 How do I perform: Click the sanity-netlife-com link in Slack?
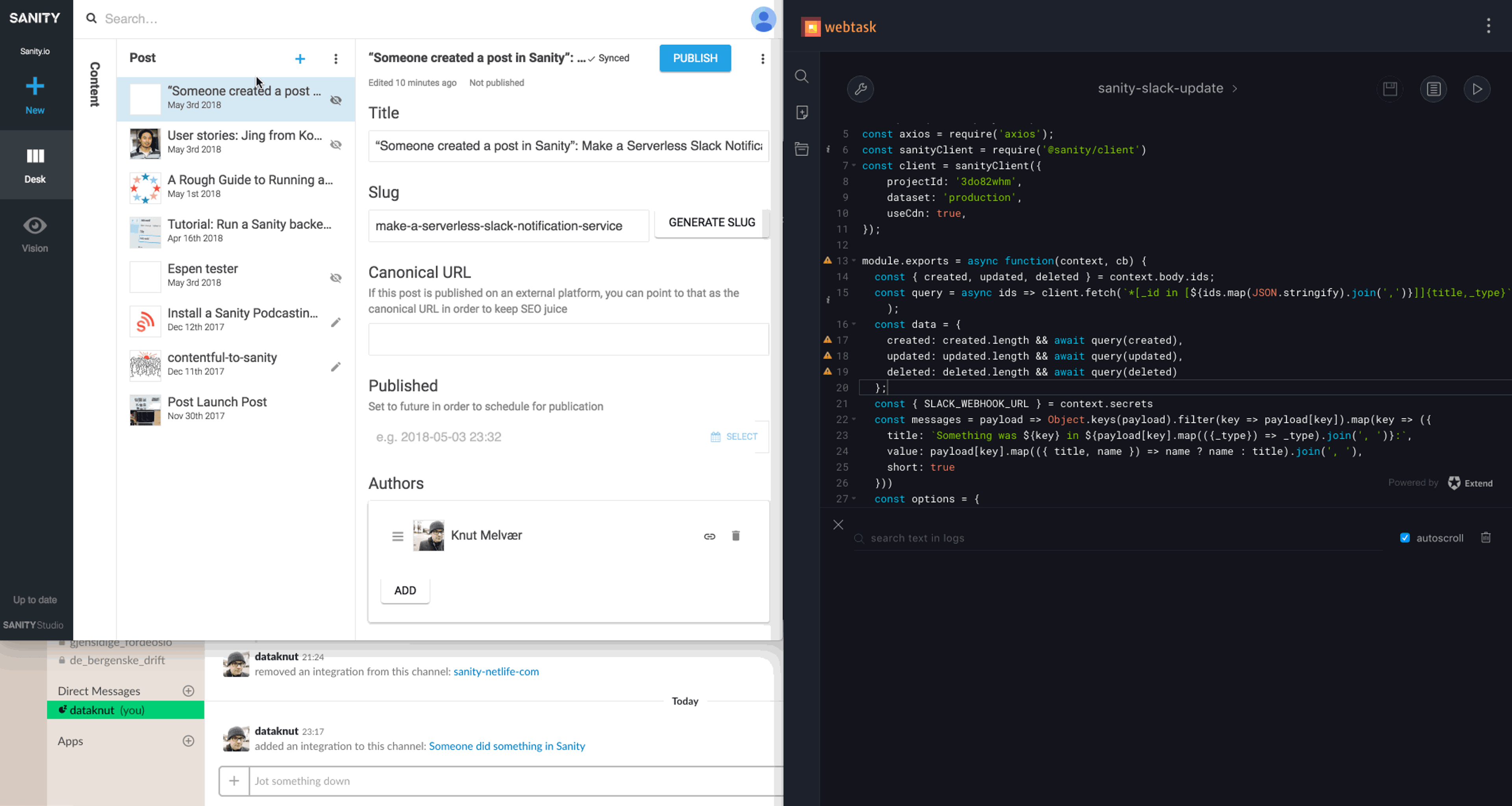(496, 671)
